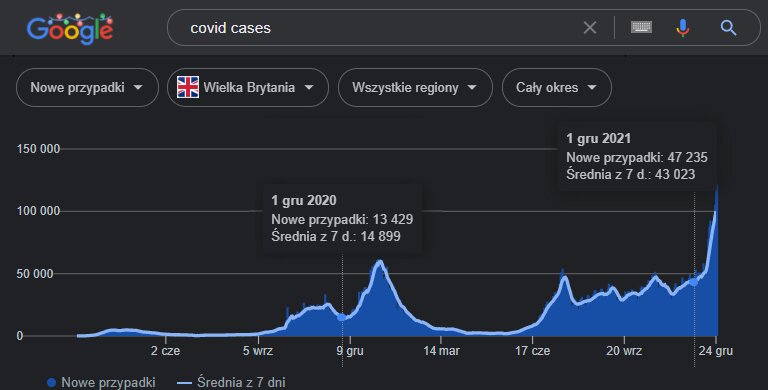This screenshot has width=768, height=390.
Task: Click tooltip text 'Średnia z 7 d.: 43 023'
Action: 631,174
